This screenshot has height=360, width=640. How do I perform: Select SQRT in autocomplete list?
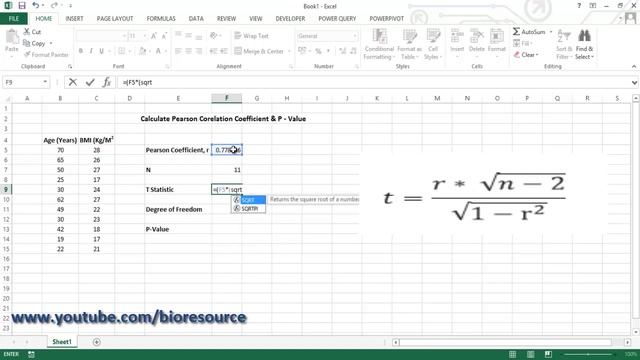249,200
